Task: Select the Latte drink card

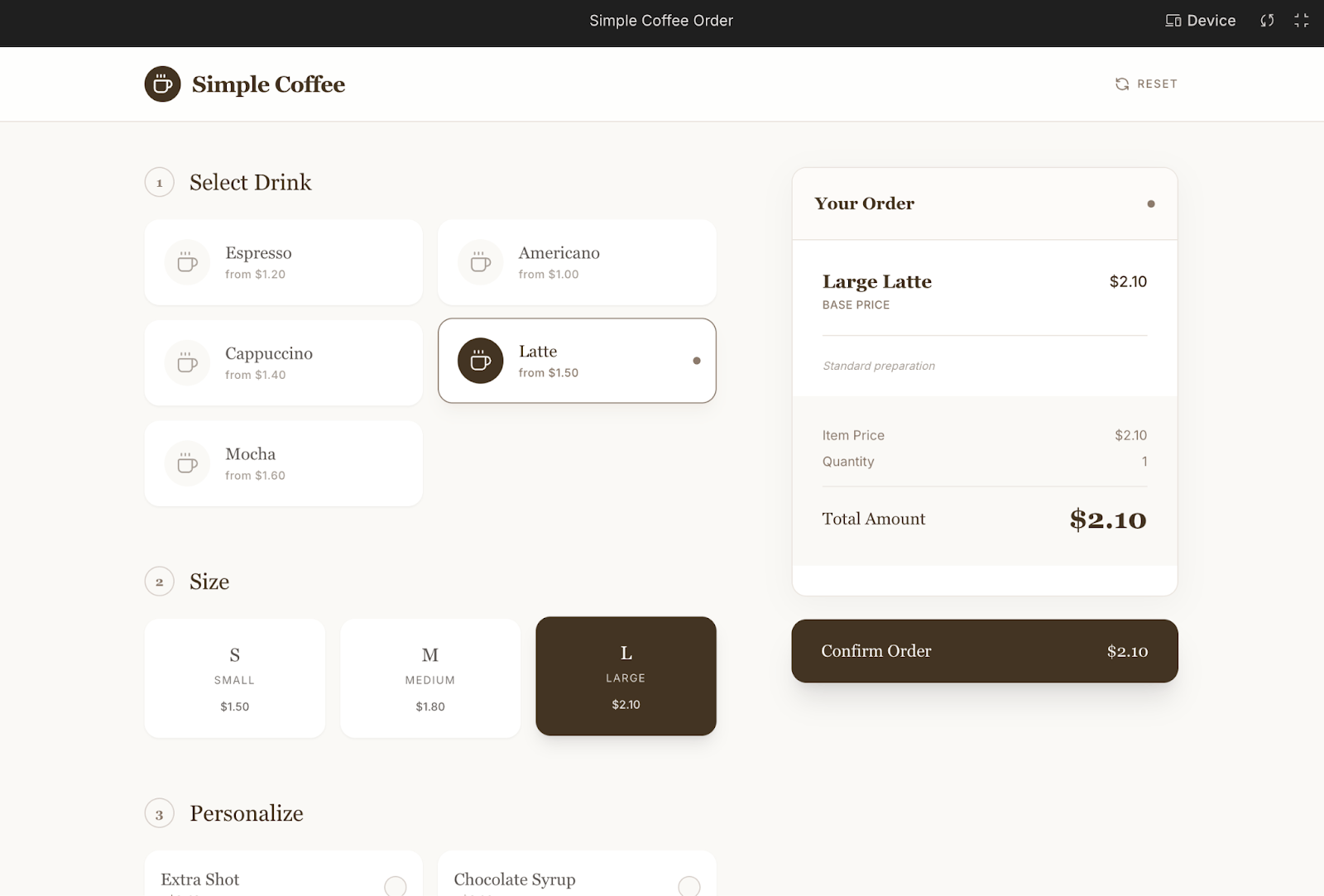Action: tap(577, 361)
